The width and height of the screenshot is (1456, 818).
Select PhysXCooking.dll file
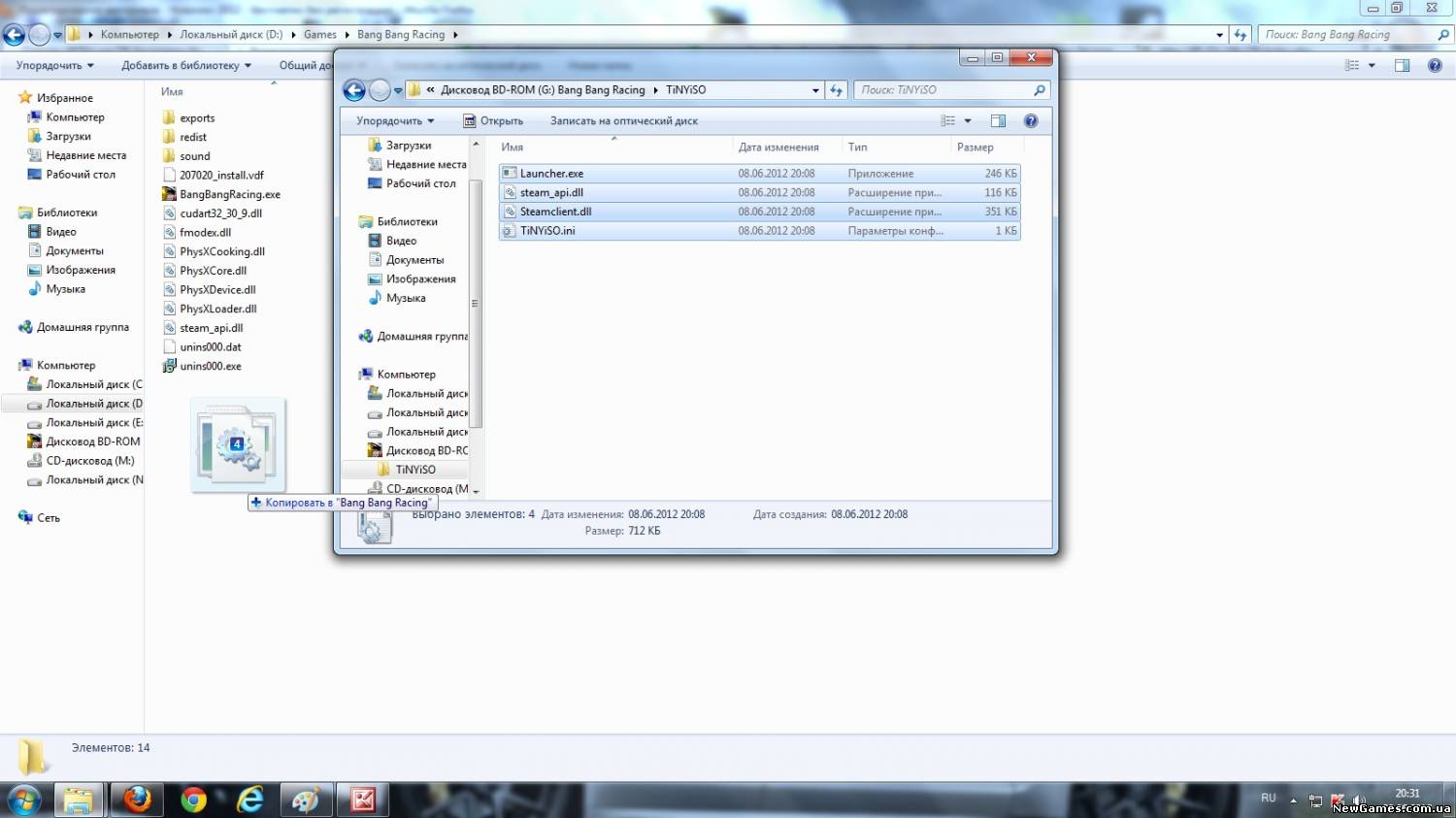coord(214,252)
